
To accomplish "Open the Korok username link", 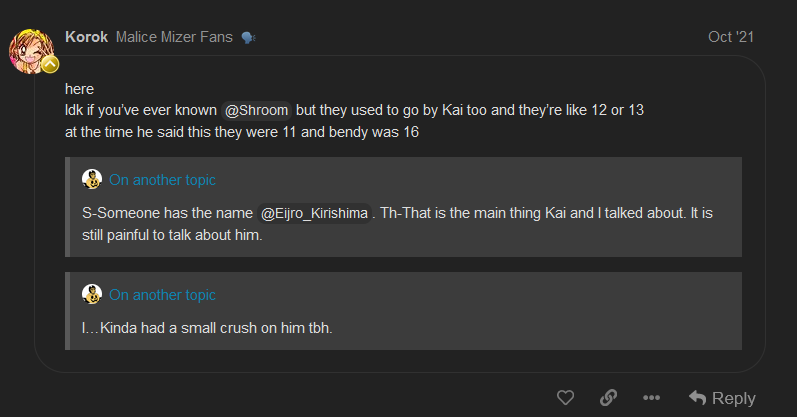I will pyautogui.click(x=86, y=37).
